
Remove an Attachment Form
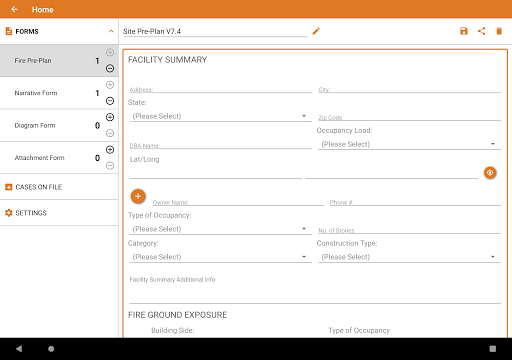pyautogui.click(x=110, y=166)
